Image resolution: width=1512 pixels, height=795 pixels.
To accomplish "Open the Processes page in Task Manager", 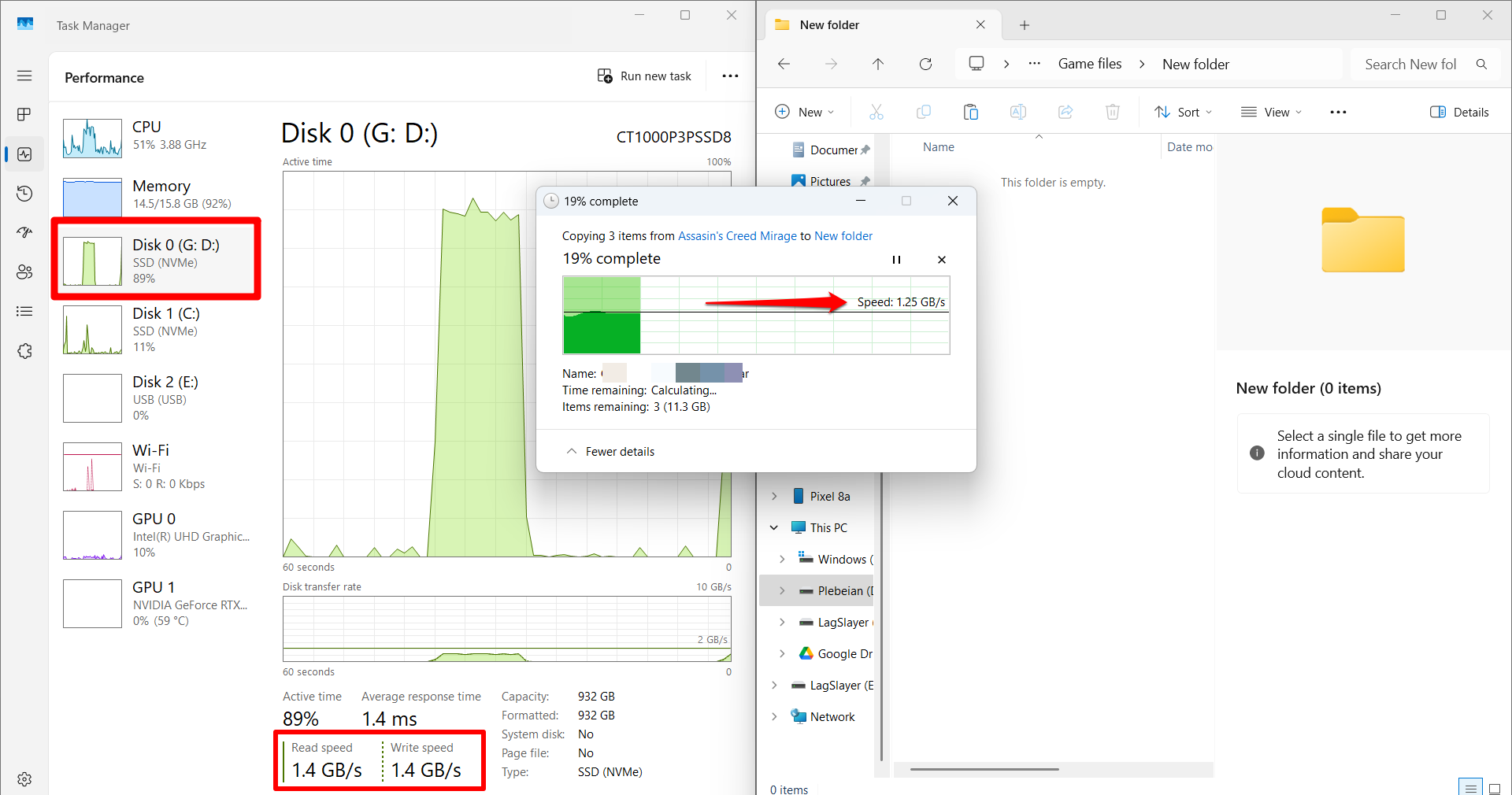I will pos(24,113).
